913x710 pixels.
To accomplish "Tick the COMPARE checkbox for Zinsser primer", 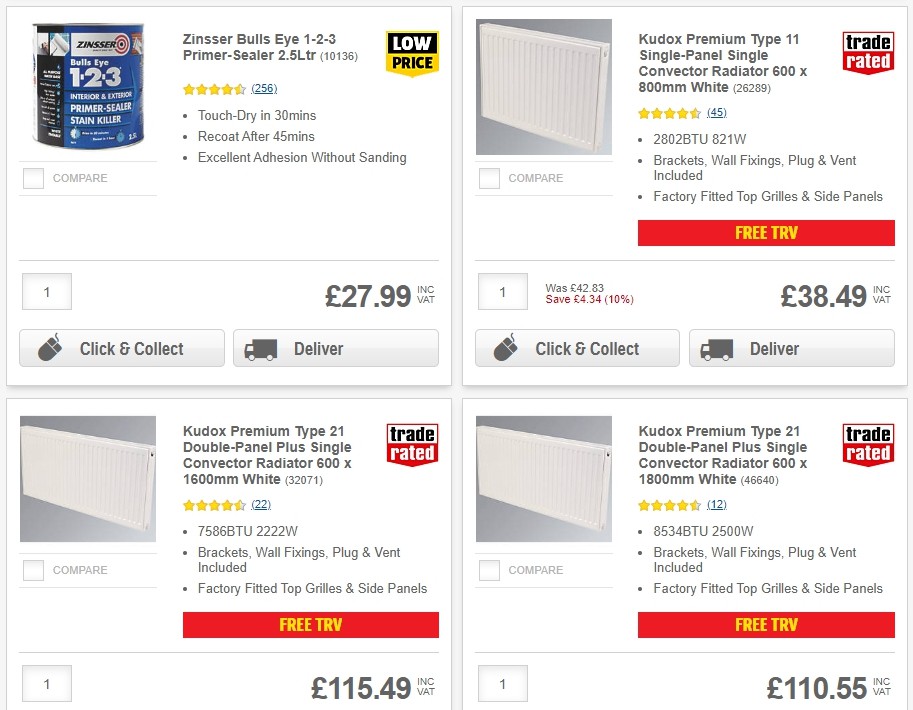I will click(33, 178).
